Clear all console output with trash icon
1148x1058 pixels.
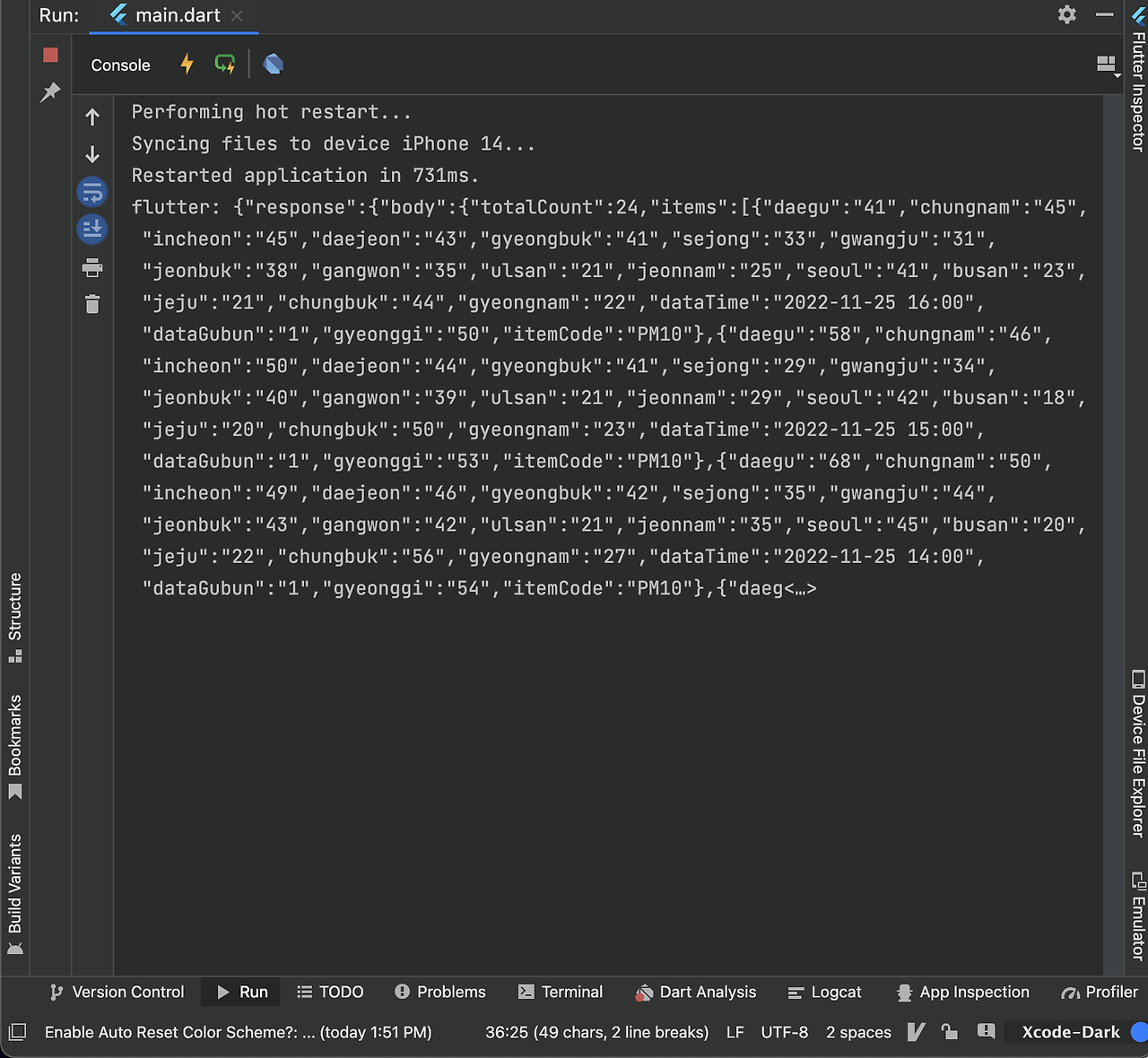click(92, 305)
